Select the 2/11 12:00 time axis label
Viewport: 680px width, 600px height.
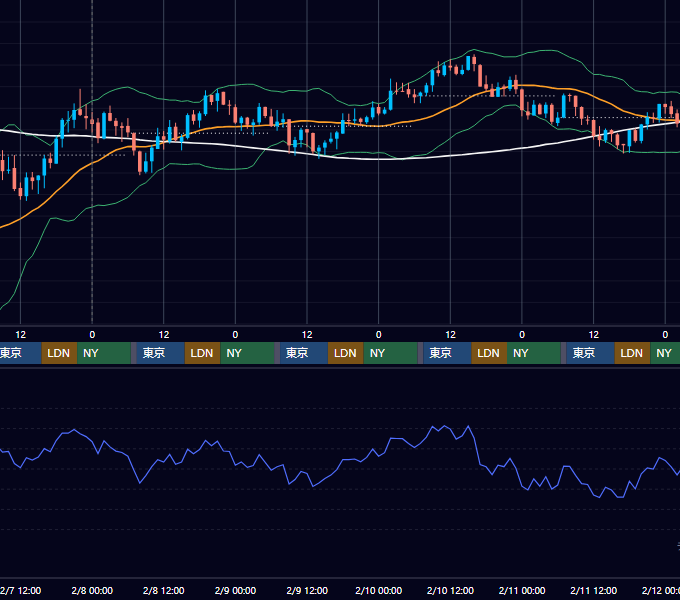593,590
